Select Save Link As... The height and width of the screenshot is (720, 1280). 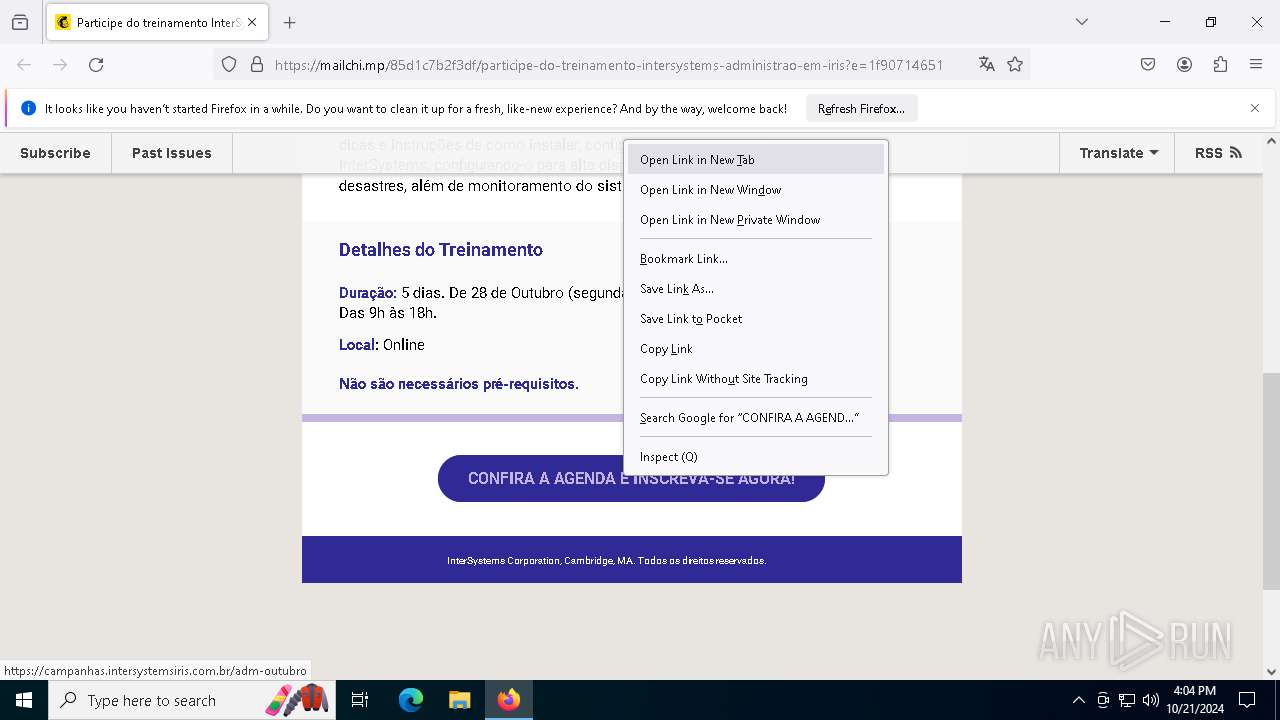click(x=756, y=288)
